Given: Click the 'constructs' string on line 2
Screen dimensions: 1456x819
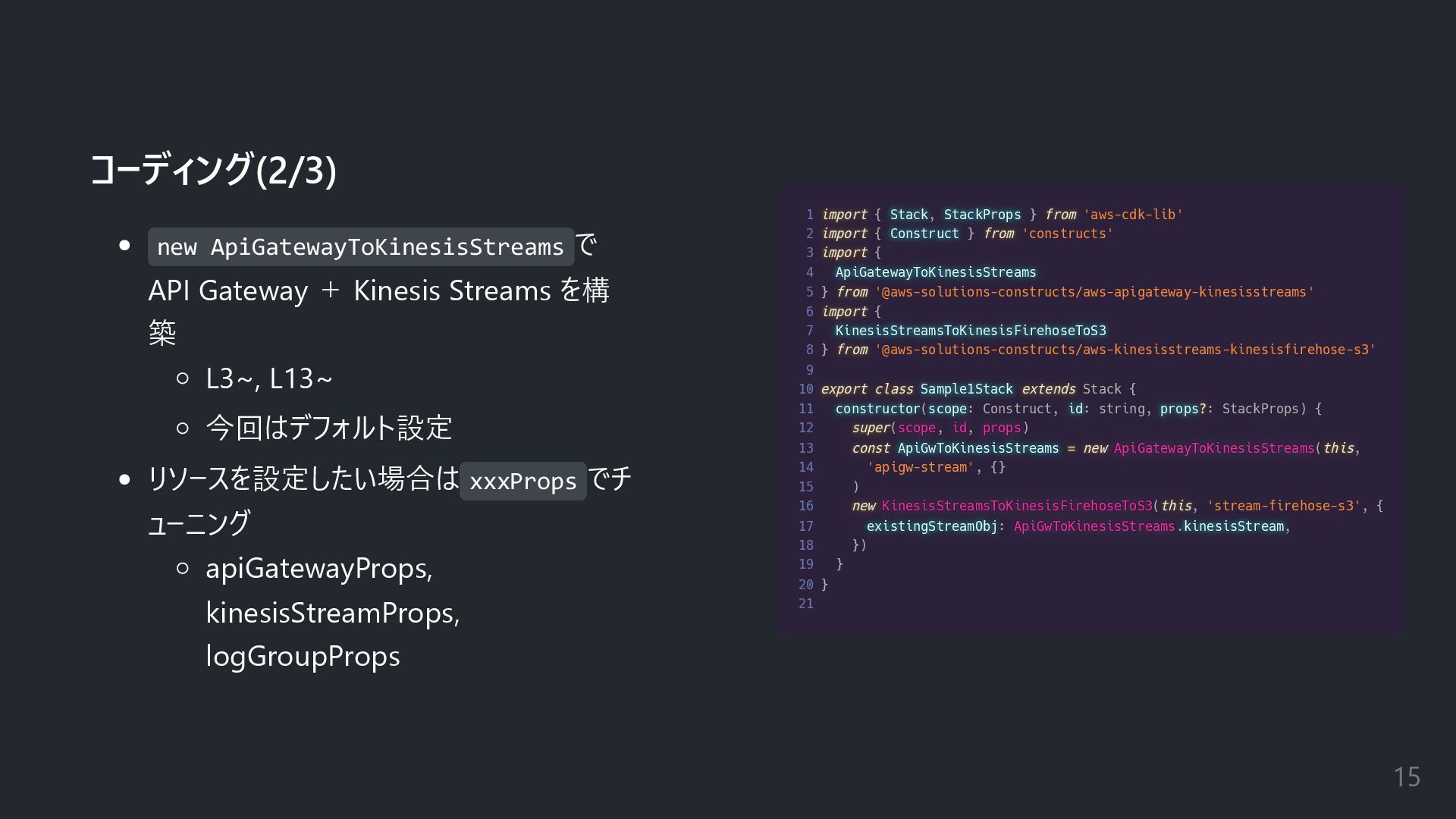Looking at the screenshot, I should pos(1067,234).
